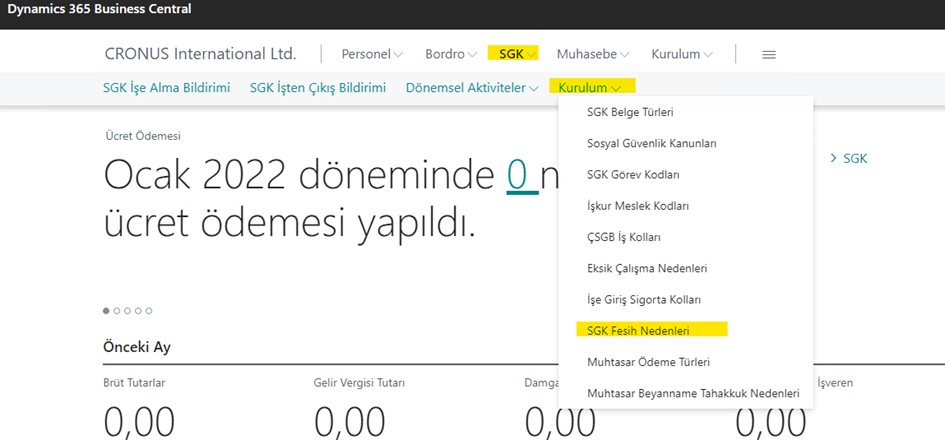Click the Brüt Tutarlar label
Viewport: 945px width, 440px height.
(x=134, y=383)
